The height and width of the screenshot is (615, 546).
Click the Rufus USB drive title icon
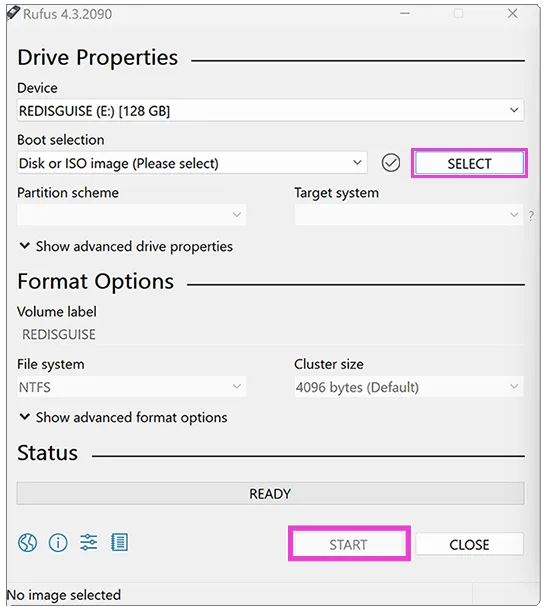pos(13,13)
